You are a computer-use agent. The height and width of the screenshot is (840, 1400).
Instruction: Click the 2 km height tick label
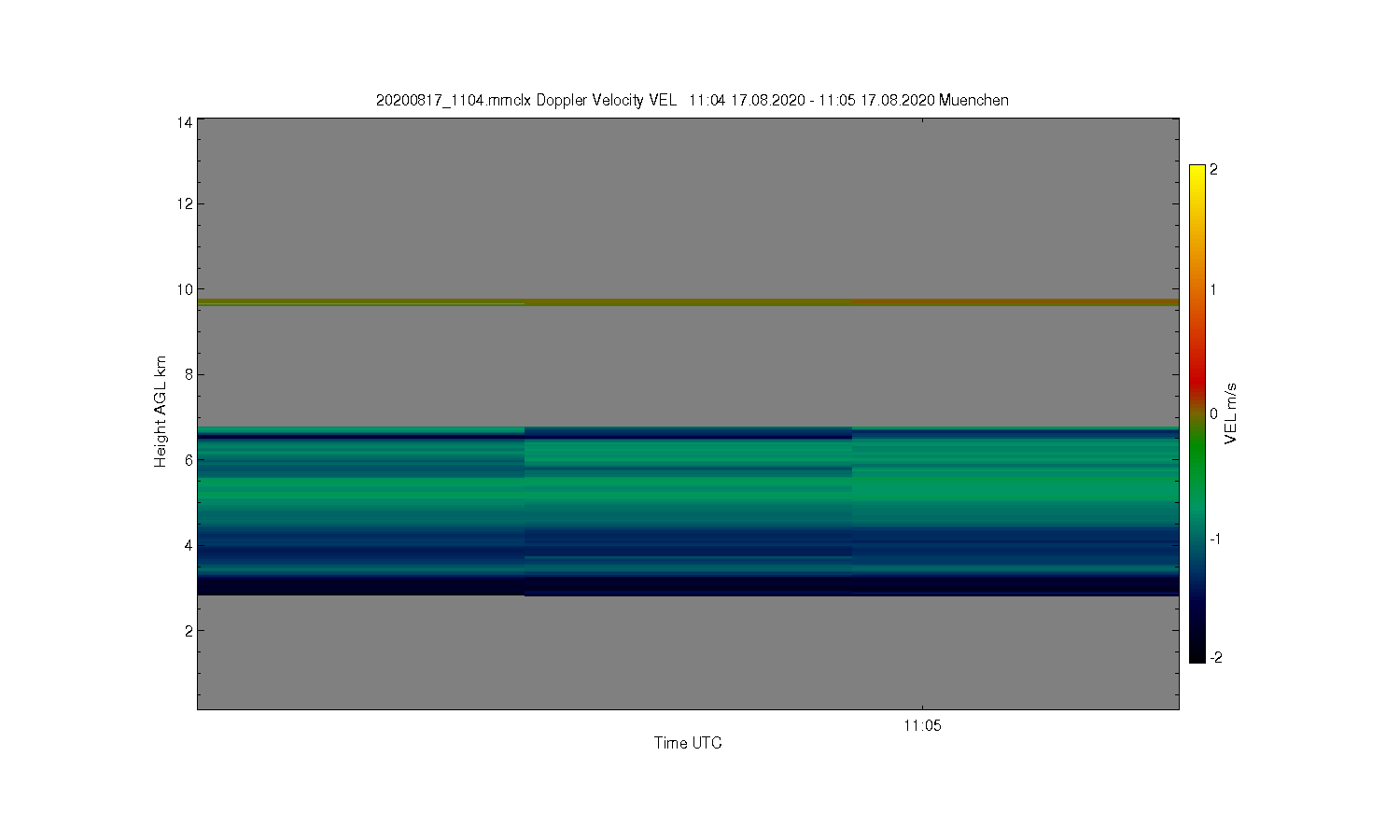(189, 631)
